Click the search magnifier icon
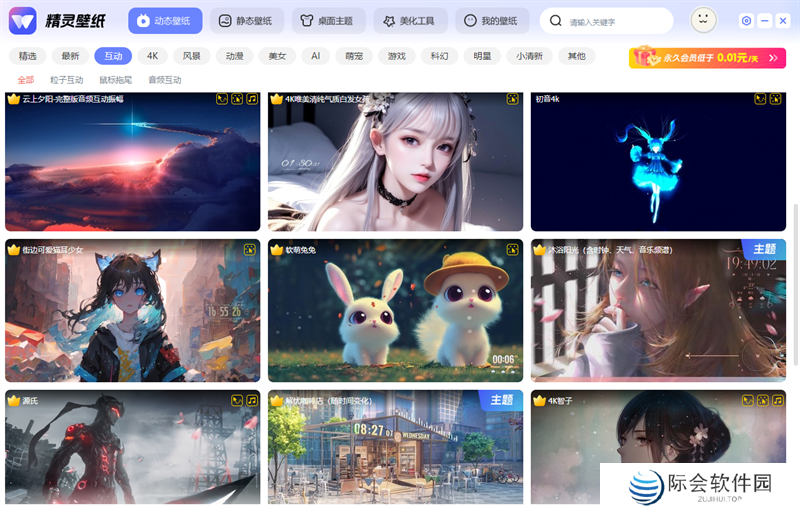This screenshot has width=800, height=513. pos(556,21)
